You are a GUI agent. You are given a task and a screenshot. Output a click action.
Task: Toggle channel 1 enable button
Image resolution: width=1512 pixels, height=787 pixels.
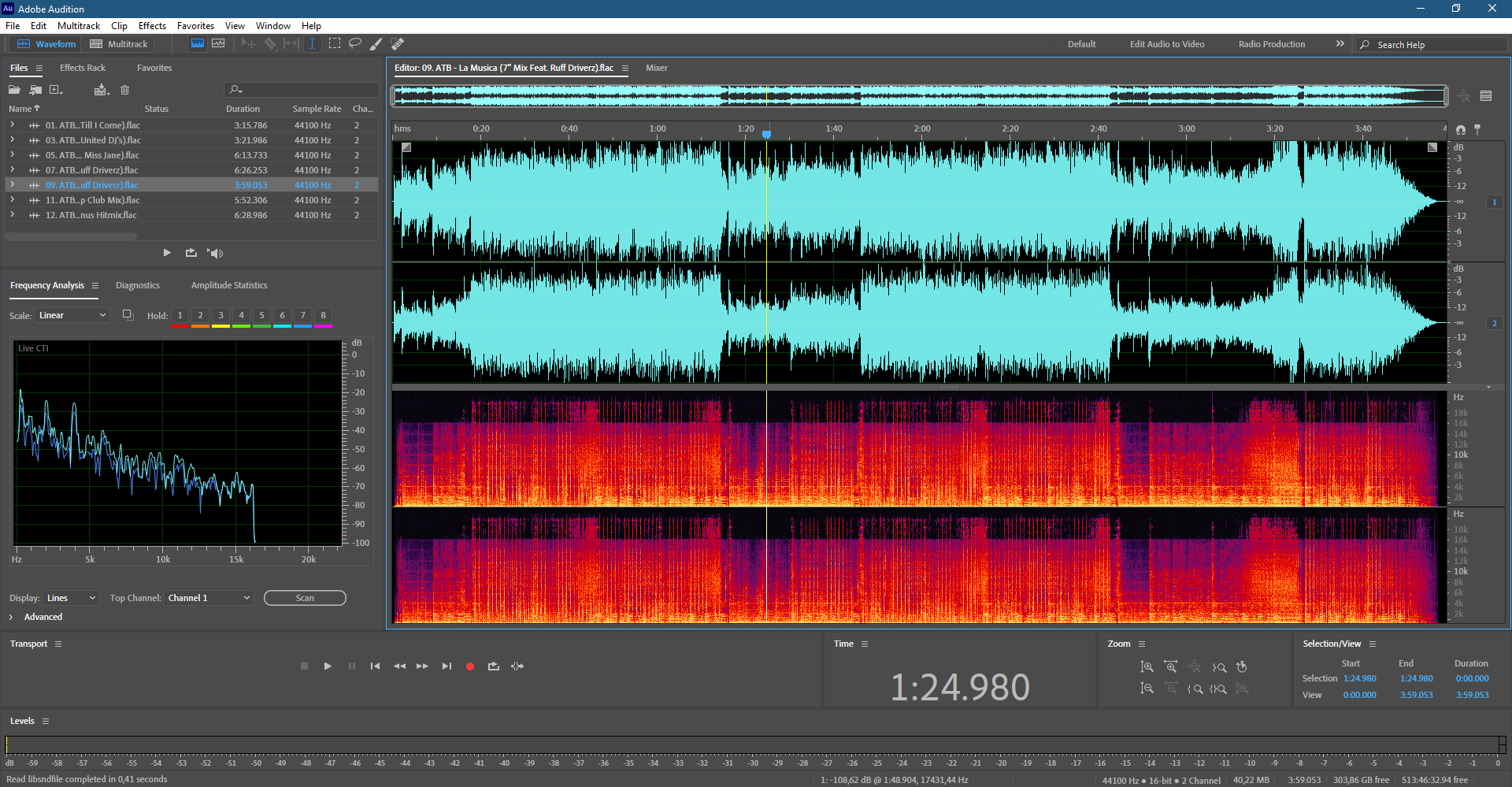[1494, 202]
